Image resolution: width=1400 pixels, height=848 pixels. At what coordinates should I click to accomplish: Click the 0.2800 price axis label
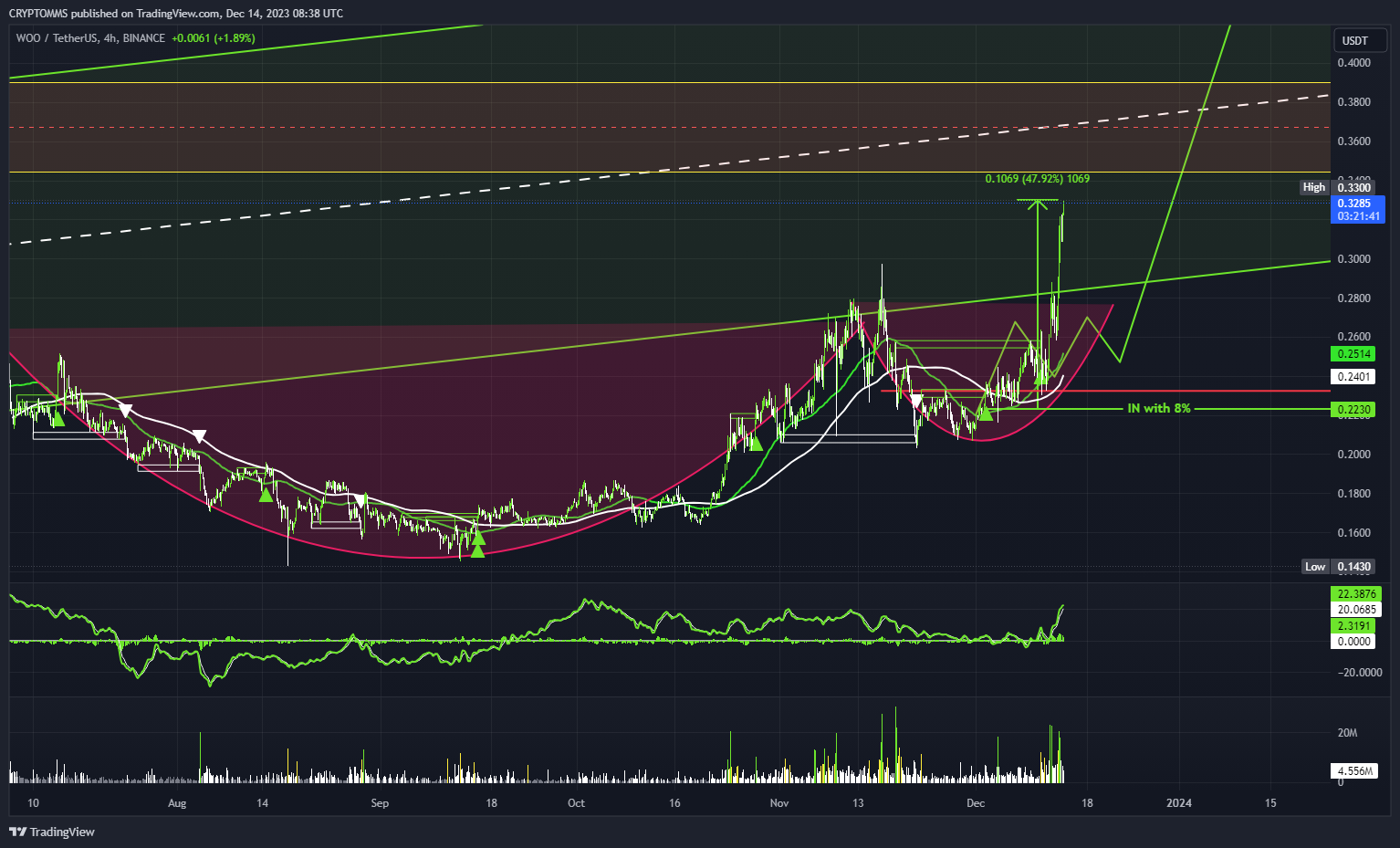pyautogui.click(x=1353, y=298)
